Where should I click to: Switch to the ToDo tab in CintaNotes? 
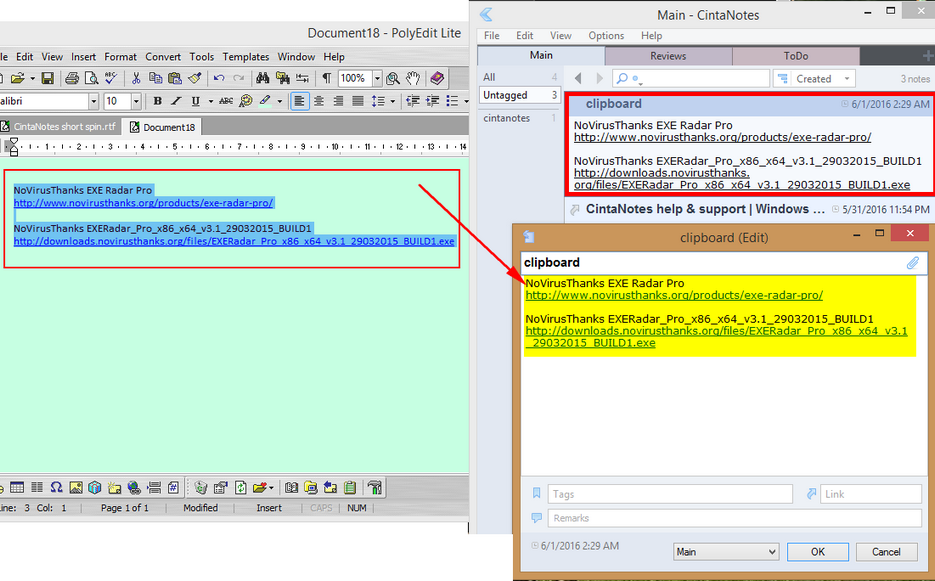(x=795, y=56)
